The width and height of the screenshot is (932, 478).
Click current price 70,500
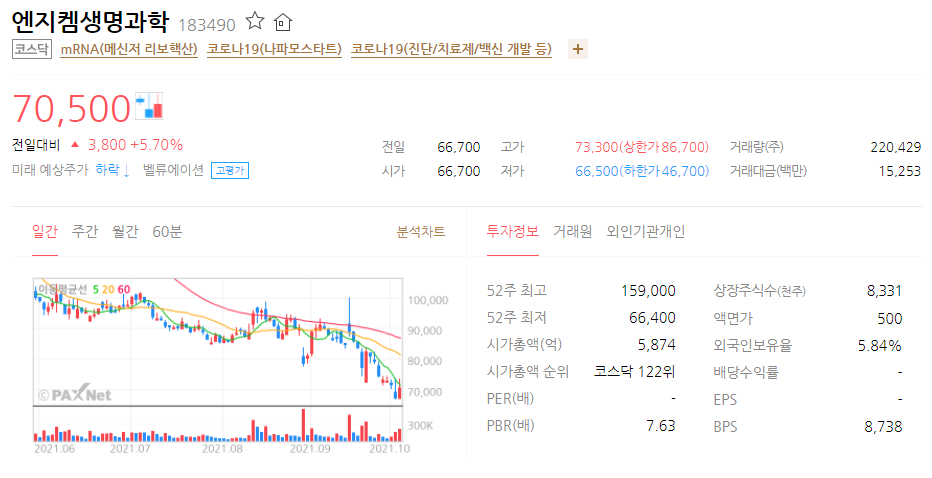tap(71, 108)
